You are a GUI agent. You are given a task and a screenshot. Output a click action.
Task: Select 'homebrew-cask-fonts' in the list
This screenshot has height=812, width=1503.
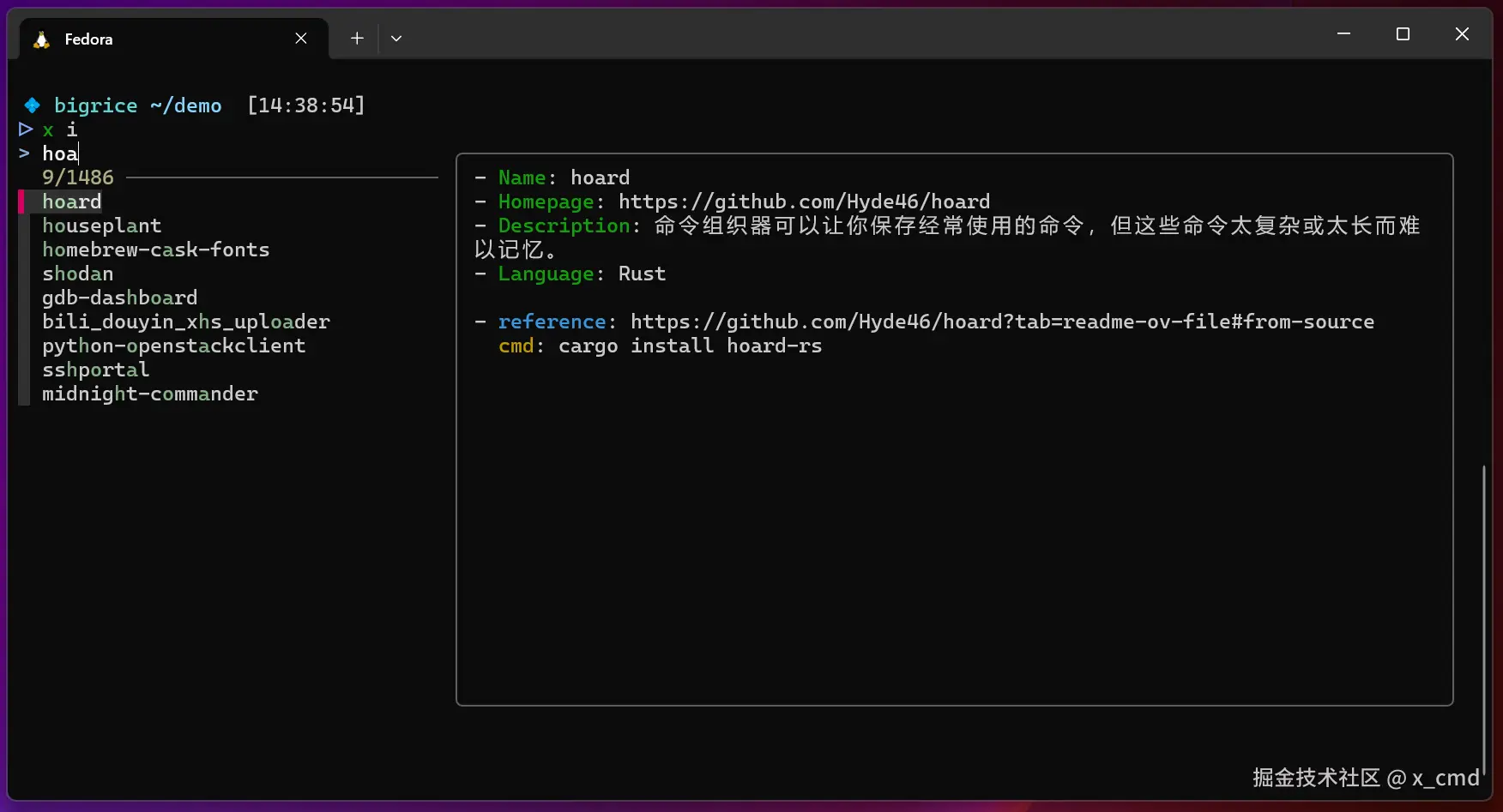click(156, 250)
